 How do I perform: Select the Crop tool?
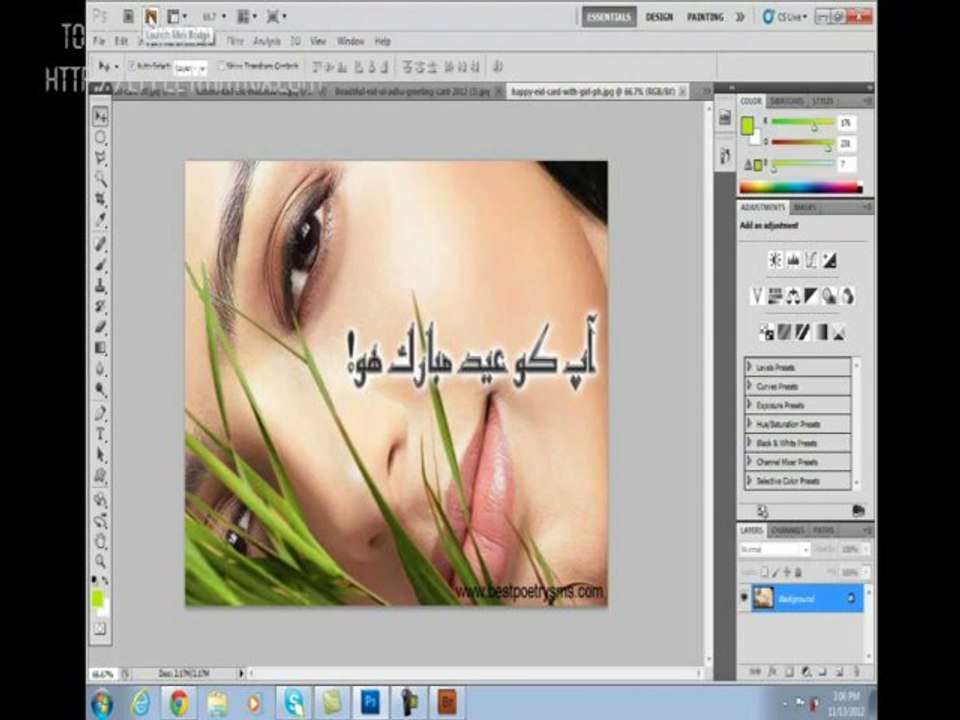(100, 199)
